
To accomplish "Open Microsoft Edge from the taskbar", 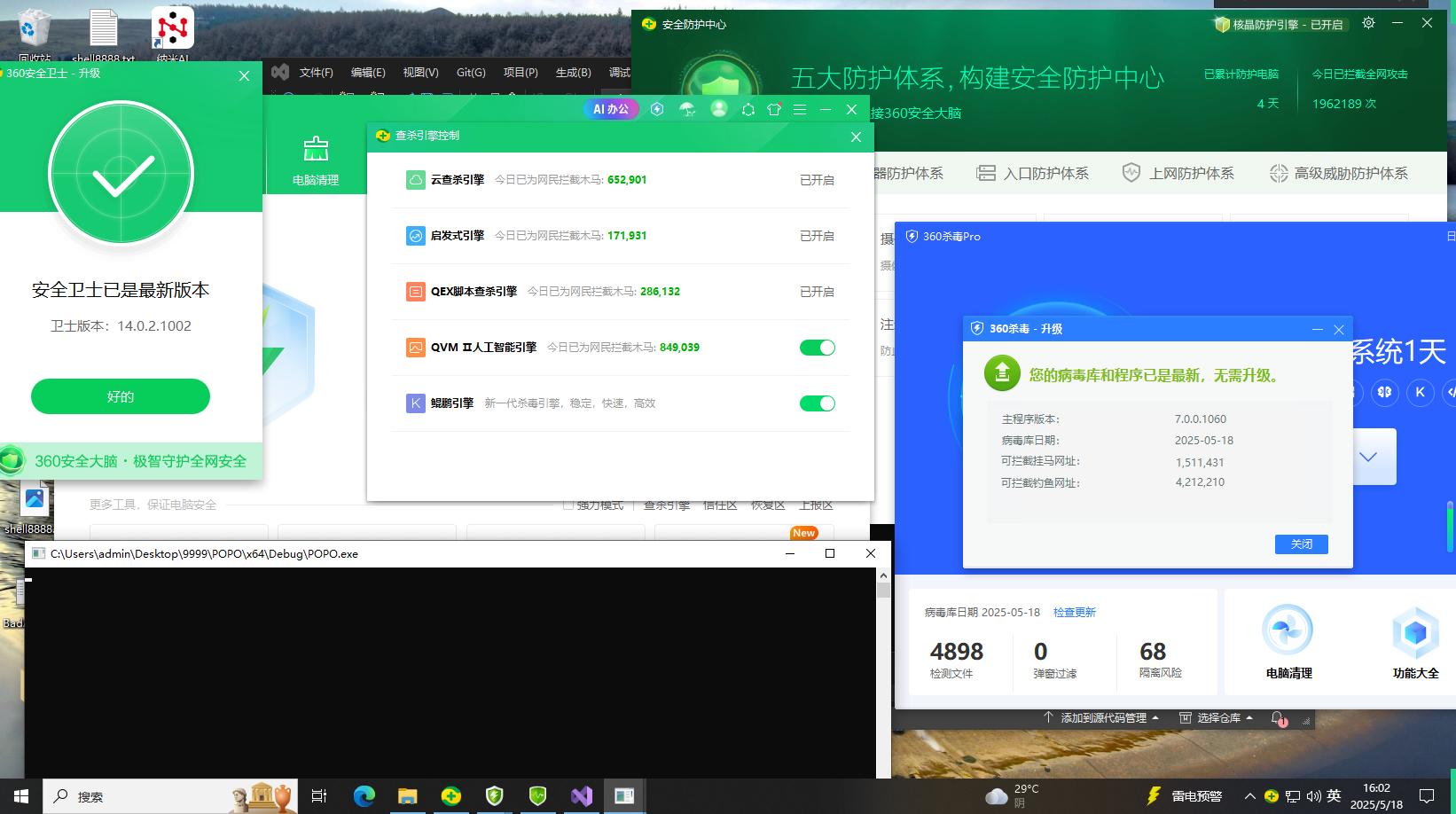I will (364, 796).
